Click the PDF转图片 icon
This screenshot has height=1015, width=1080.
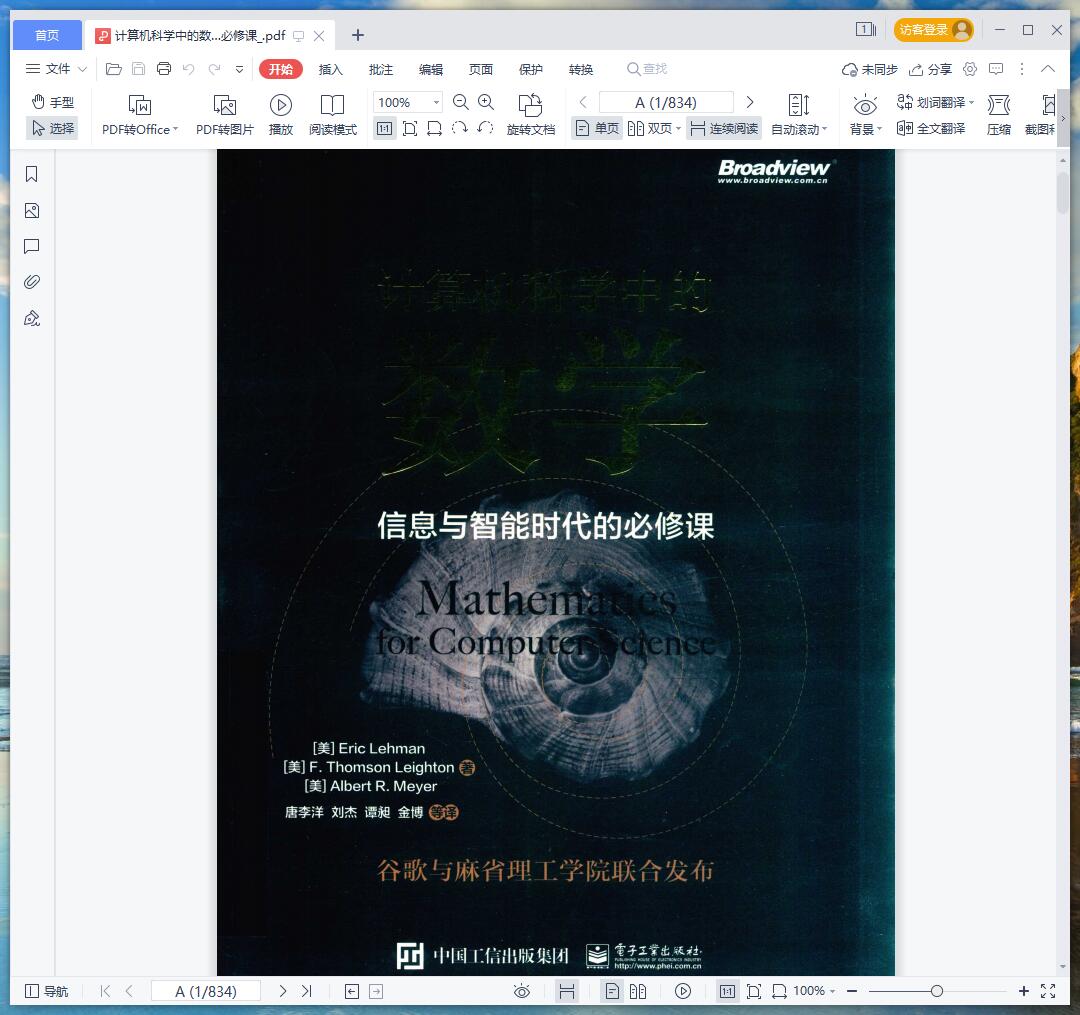pos(225,115)
